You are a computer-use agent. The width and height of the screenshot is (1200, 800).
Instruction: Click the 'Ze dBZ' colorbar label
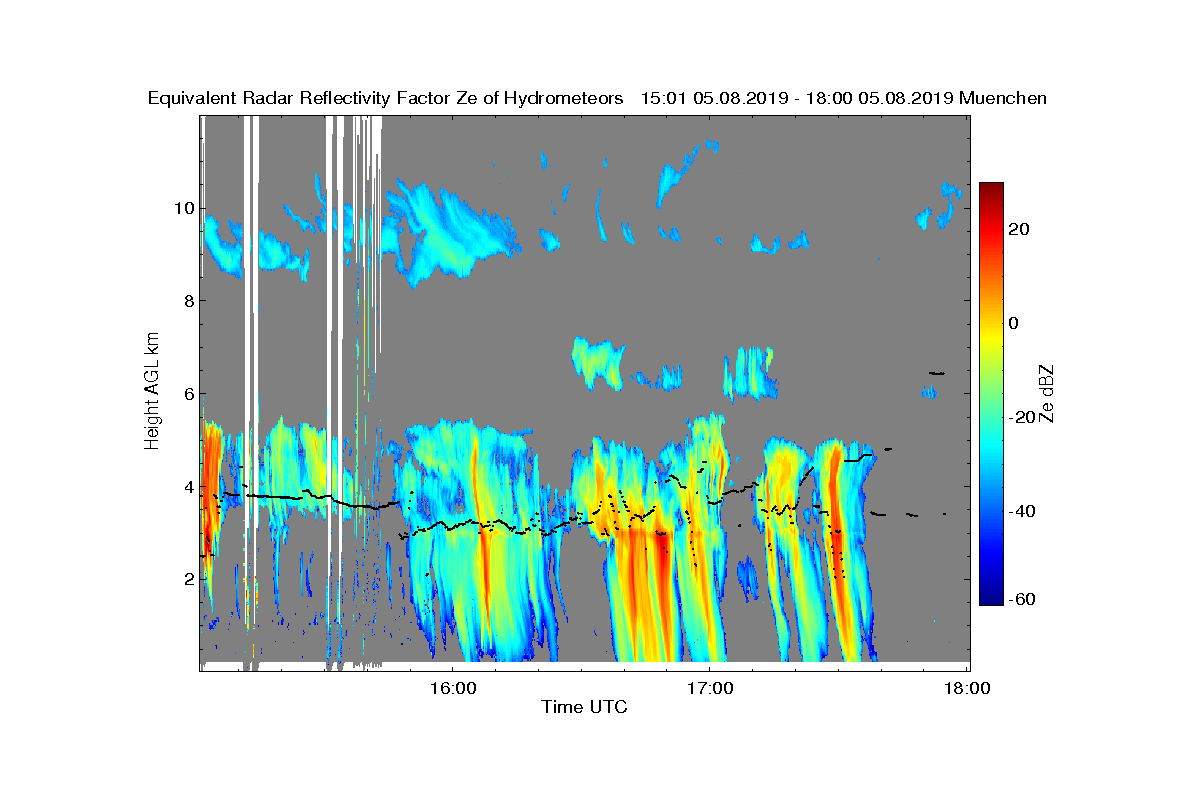(1049, 393)
